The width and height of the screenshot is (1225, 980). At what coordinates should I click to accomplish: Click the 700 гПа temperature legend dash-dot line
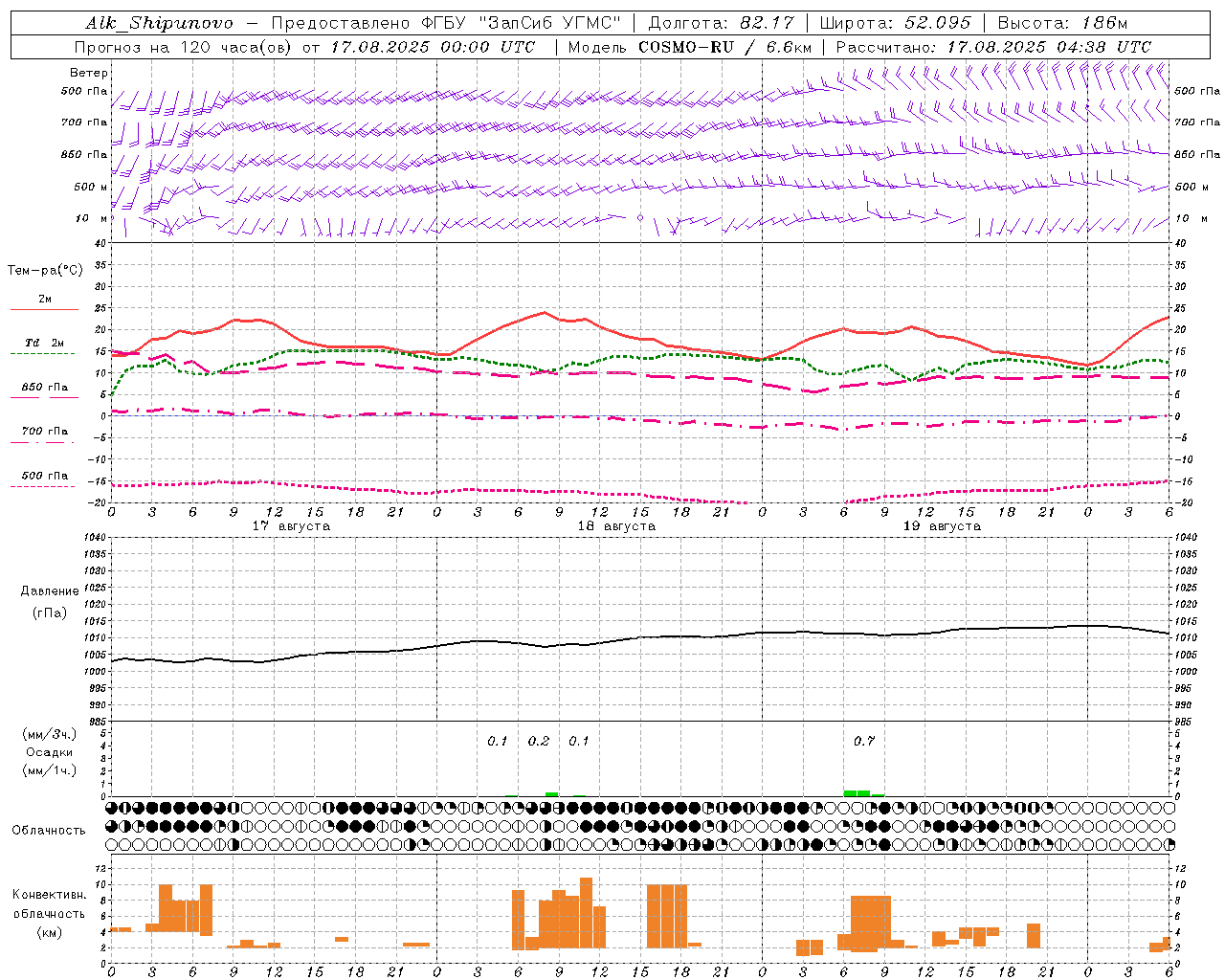43,442
